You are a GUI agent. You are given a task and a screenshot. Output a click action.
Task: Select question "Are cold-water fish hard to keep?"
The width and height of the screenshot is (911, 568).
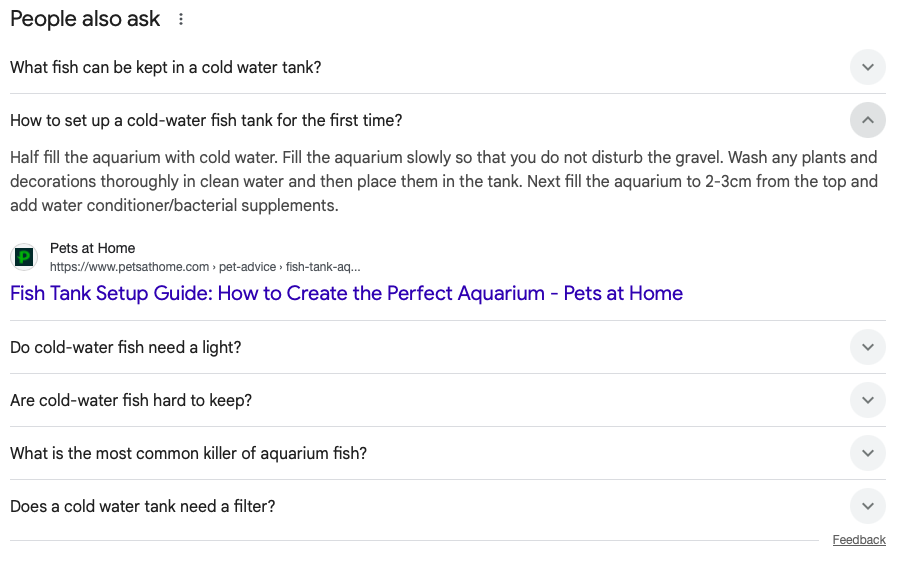point(131,400)
